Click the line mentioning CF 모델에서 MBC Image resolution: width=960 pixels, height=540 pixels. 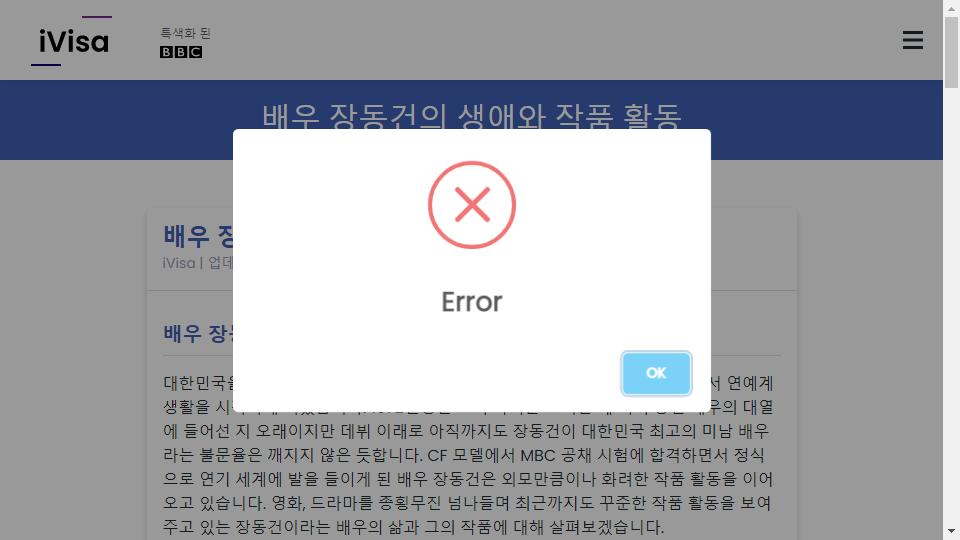[x=463, y=456]
